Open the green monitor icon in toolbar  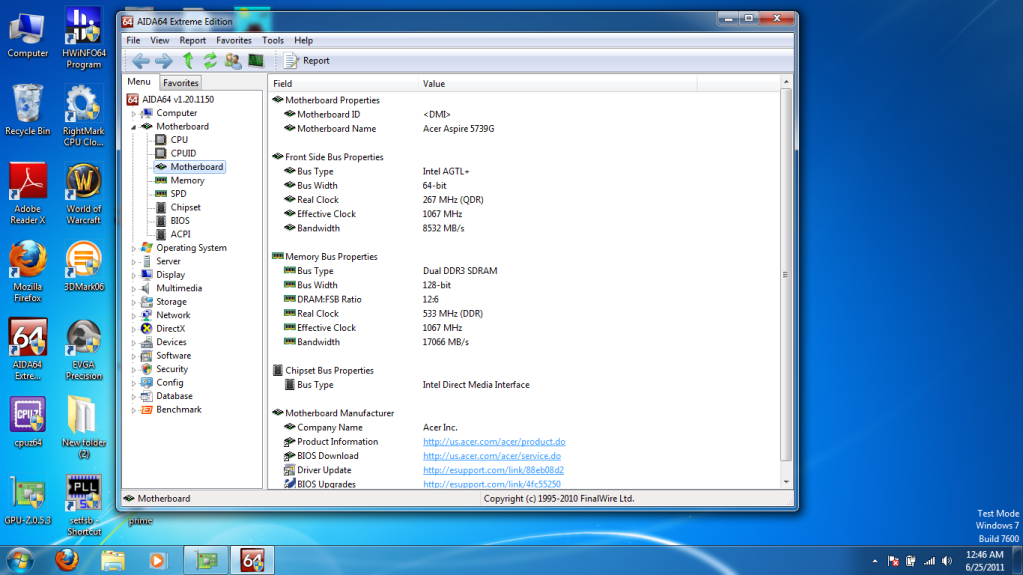tap(256, 61)
